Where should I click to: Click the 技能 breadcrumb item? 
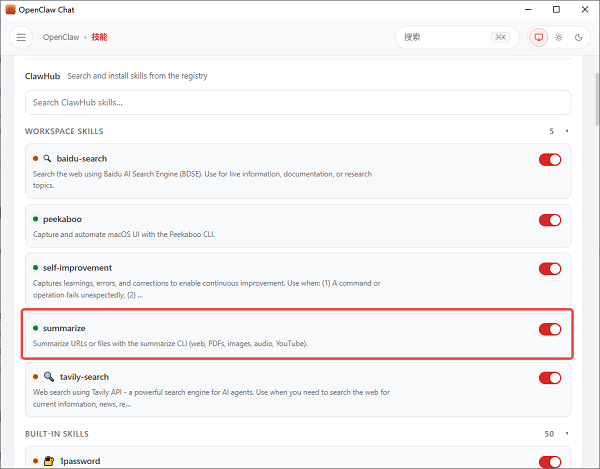[99, 37]
